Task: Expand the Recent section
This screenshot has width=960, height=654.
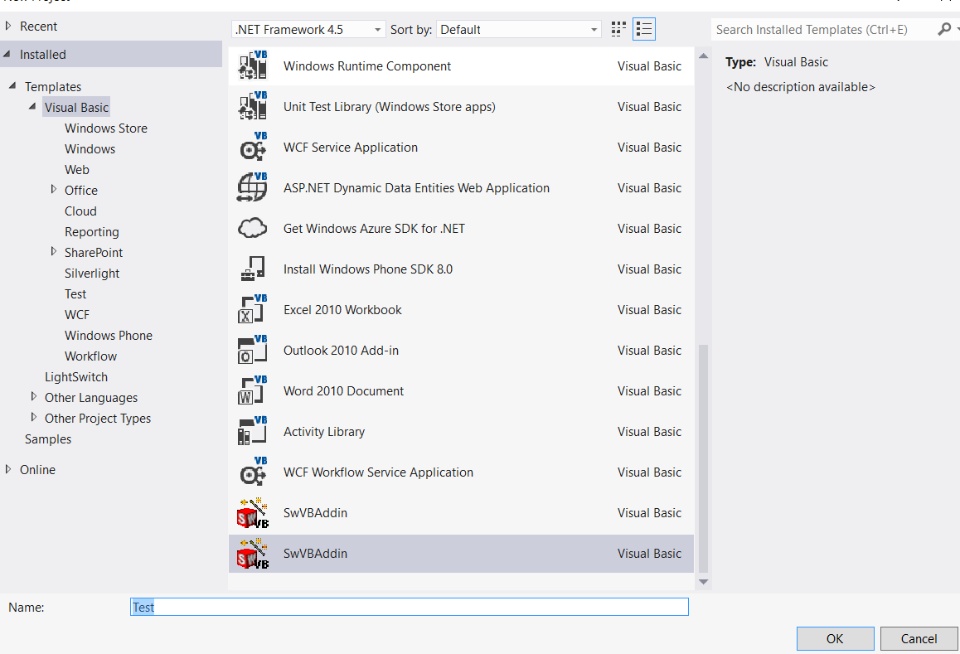Action: coord(8,26)
